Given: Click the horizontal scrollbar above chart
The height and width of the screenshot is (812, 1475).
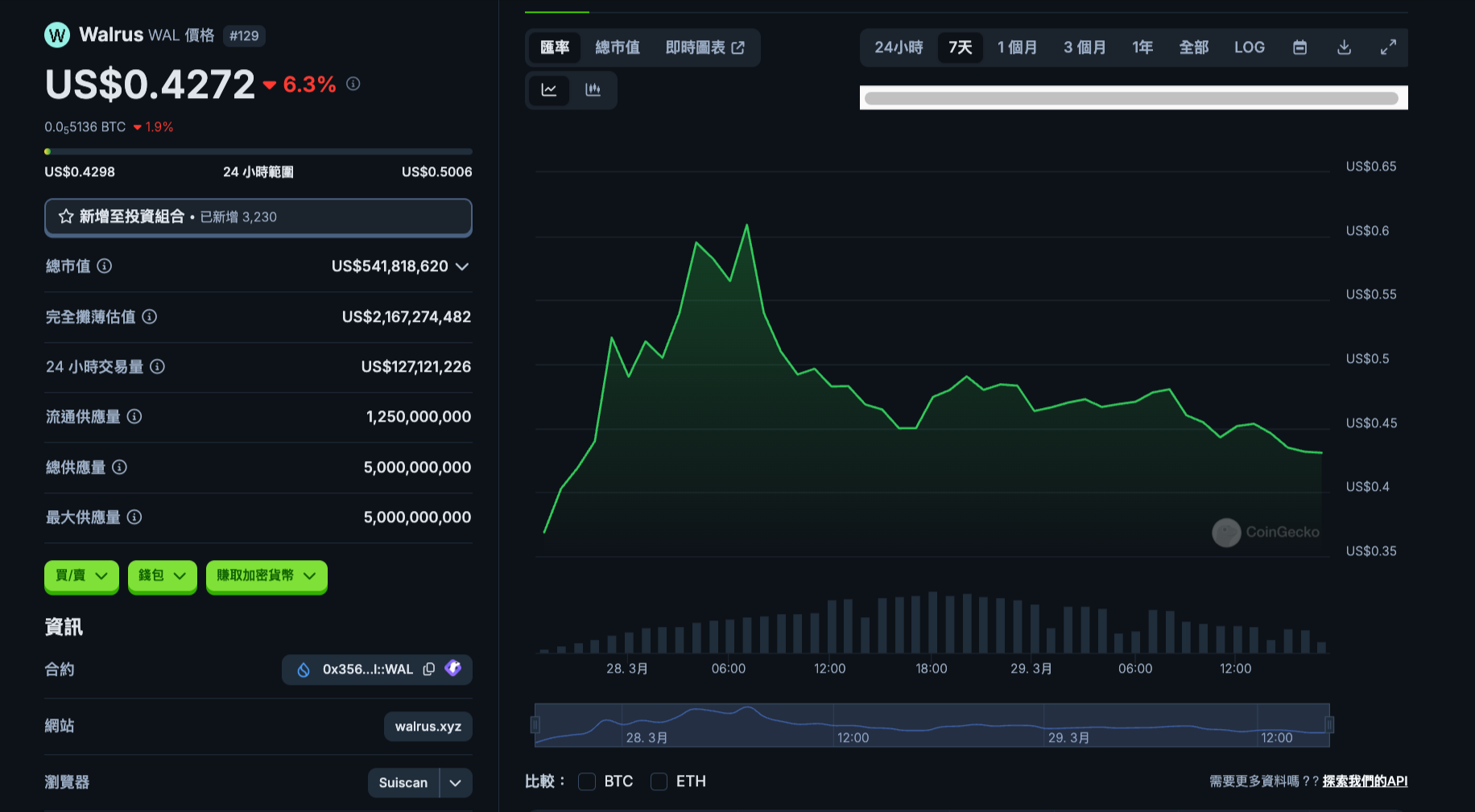Looking at the screenshot, I should (x=1131, y=98).
